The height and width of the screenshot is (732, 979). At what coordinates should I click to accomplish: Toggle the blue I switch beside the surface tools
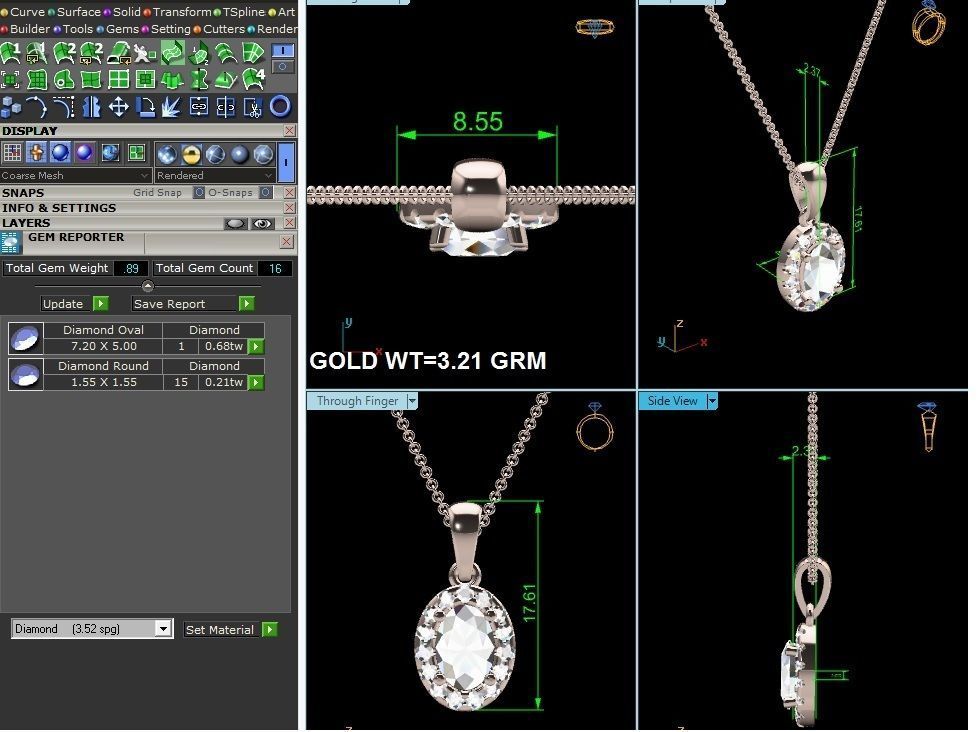(x=283, y=51)
